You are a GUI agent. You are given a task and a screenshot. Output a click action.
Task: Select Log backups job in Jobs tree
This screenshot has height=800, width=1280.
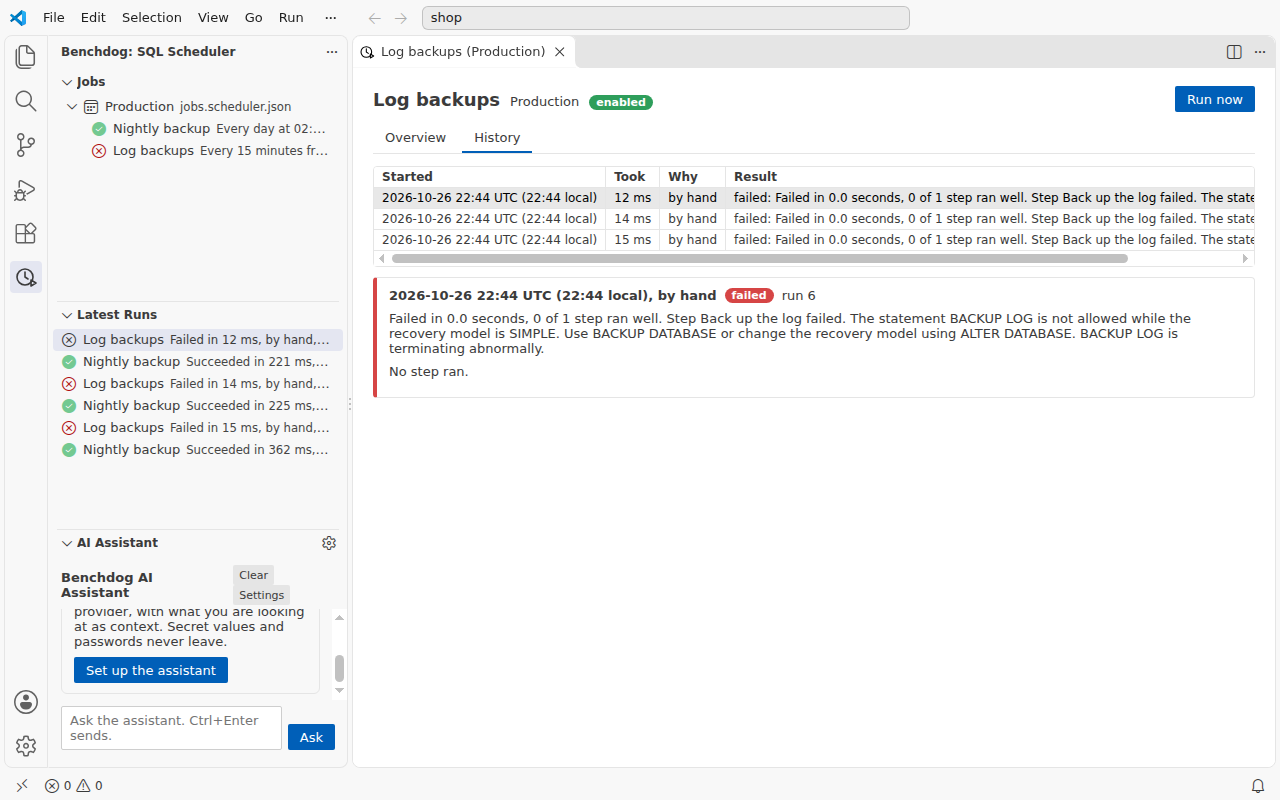click(198, 151)
